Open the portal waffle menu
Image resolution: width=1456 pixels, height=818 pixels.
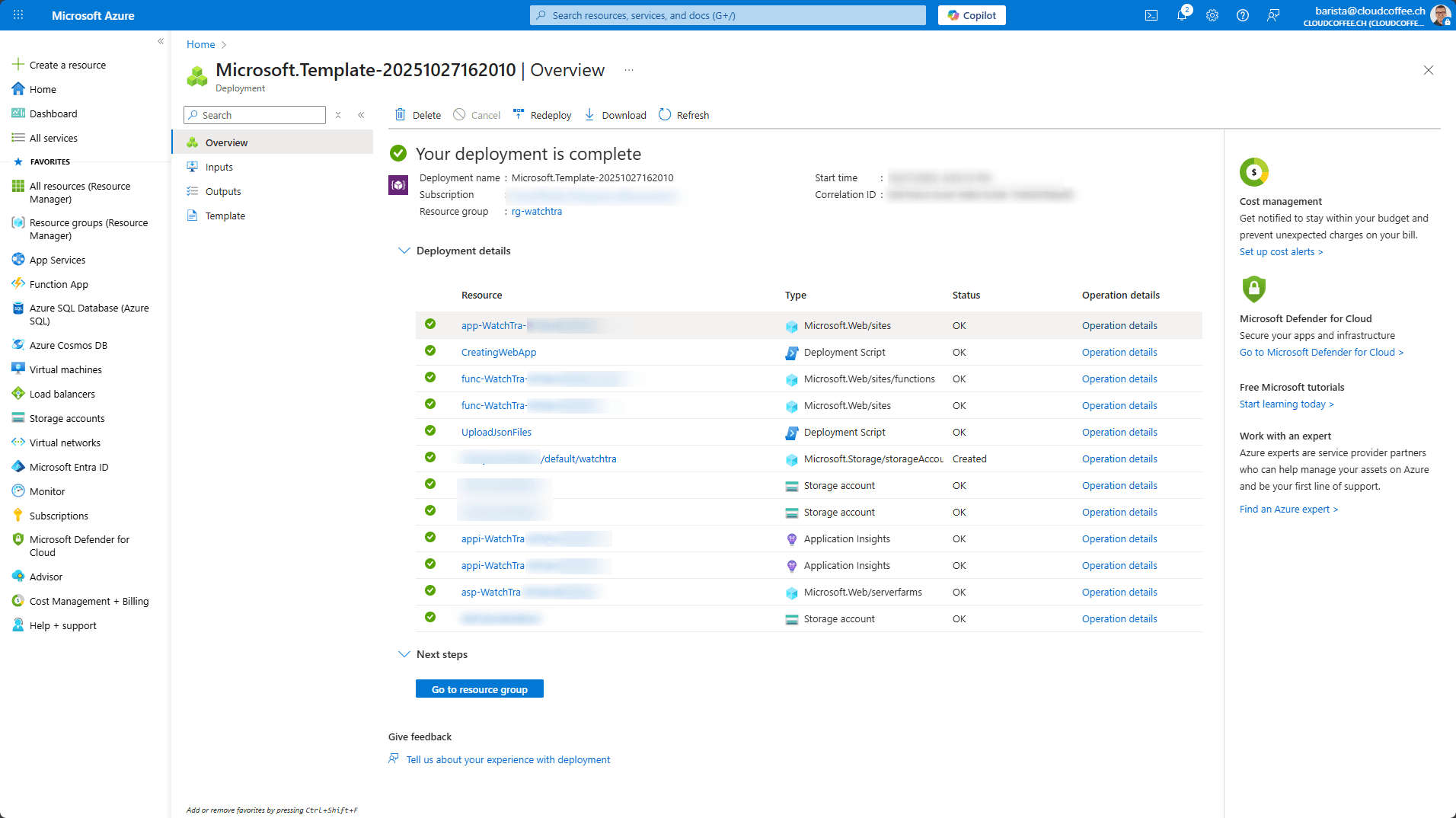click(x=18, y=15)
